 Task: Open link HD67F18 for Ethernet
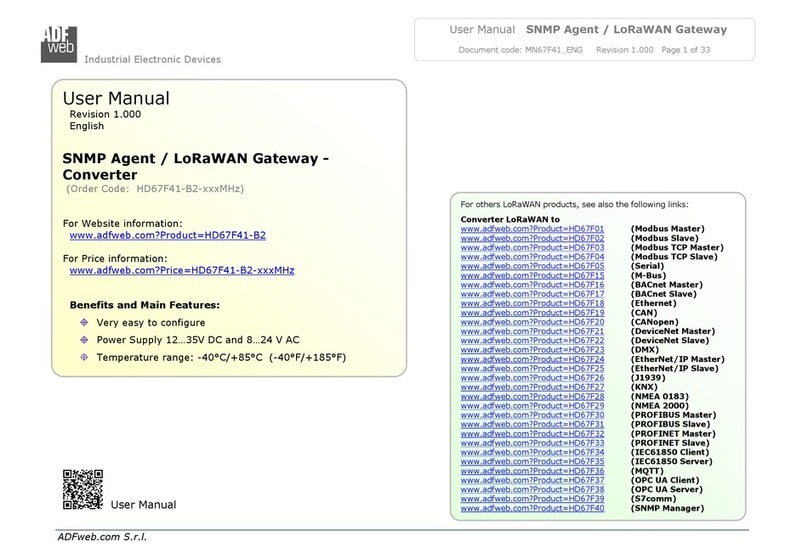click(x=532, y=303)
